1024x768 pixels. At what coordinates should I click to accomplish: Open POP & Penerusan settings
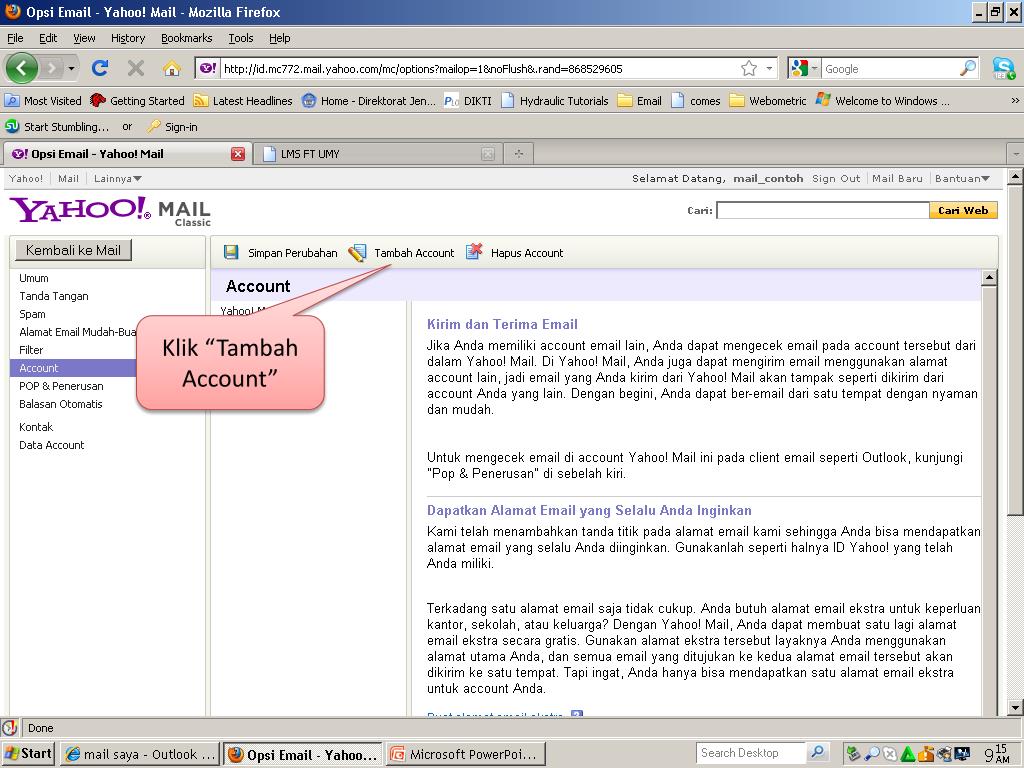pos(61,386)
